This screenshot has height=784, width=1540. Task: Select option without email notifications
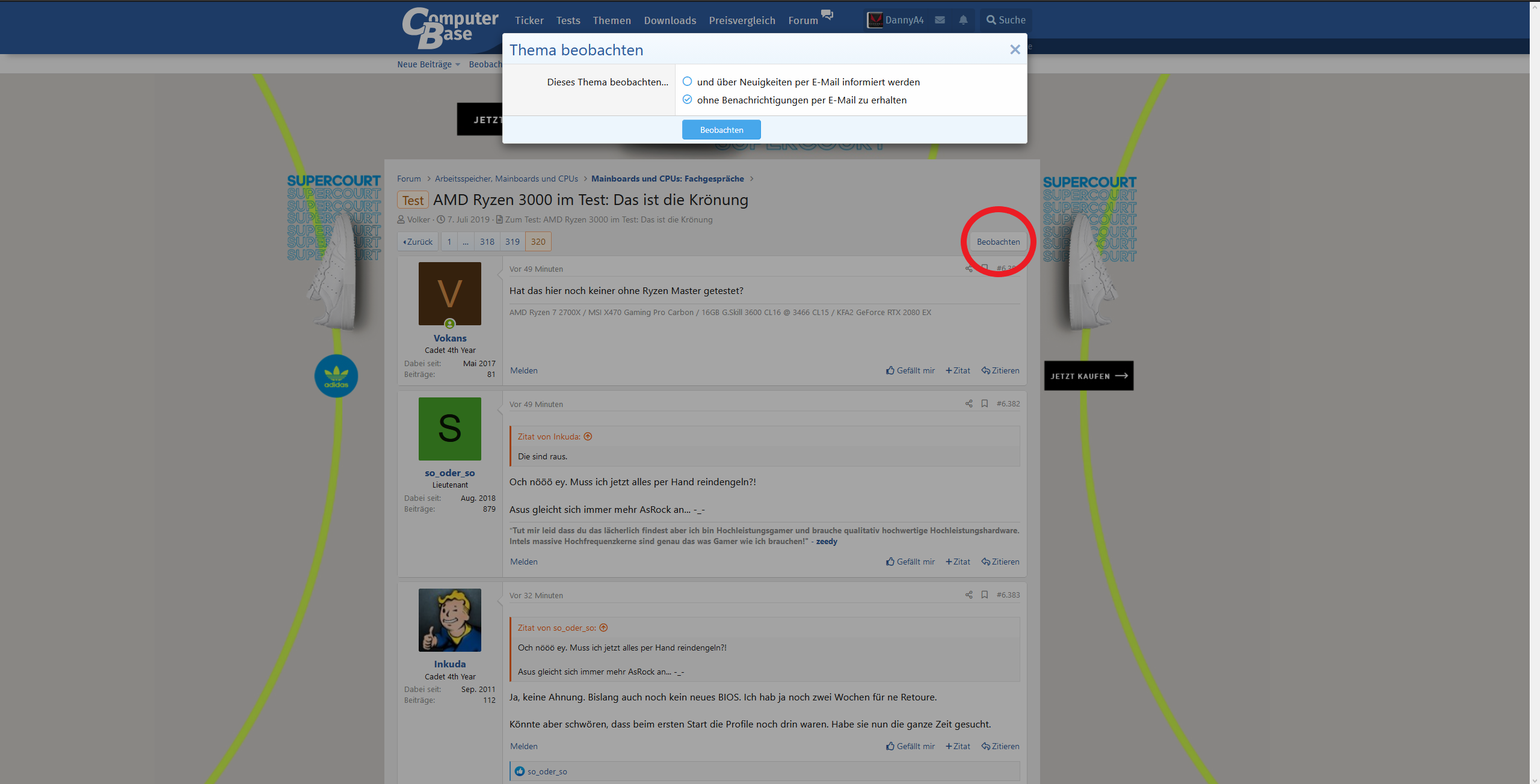(687, 99)
